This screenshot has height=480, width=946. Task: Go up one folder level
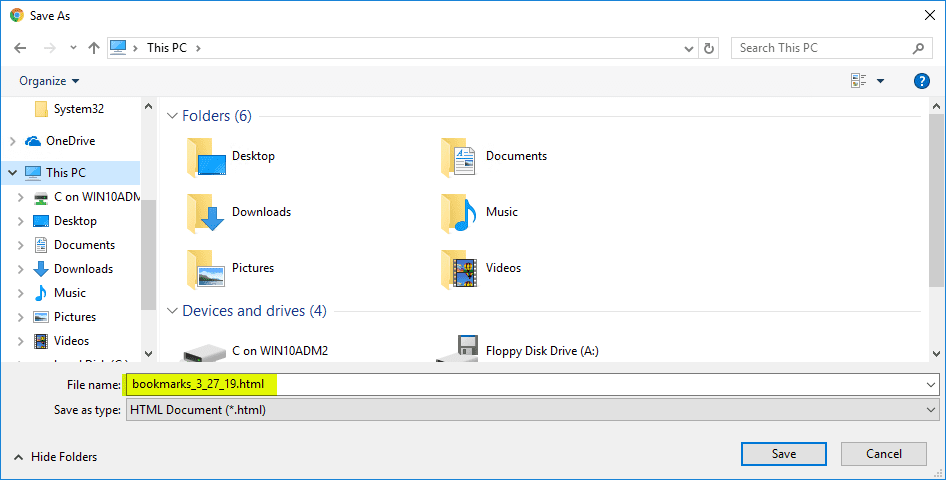94,48
